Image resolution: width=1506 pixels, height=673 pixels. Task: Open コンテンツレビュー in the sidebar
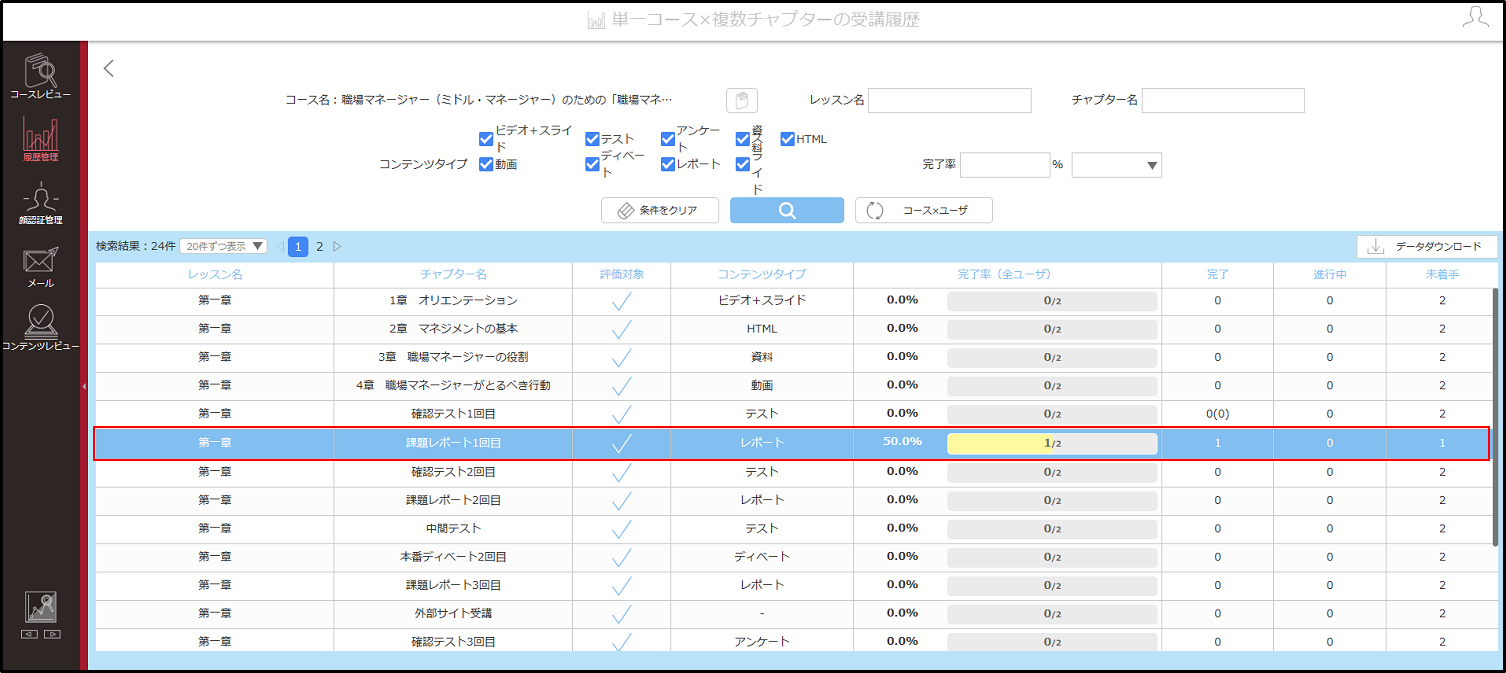click(x=41, y=328)
